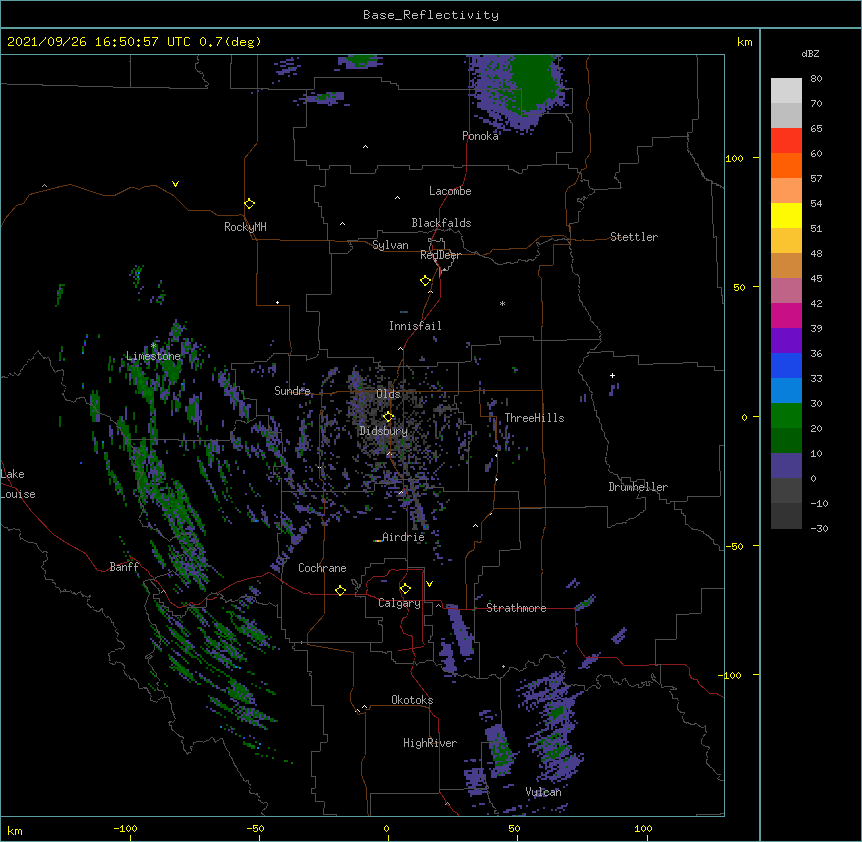Select the Cochrane label
The height and width of the screenshot is (842, 862).
[x=322, y=568]
